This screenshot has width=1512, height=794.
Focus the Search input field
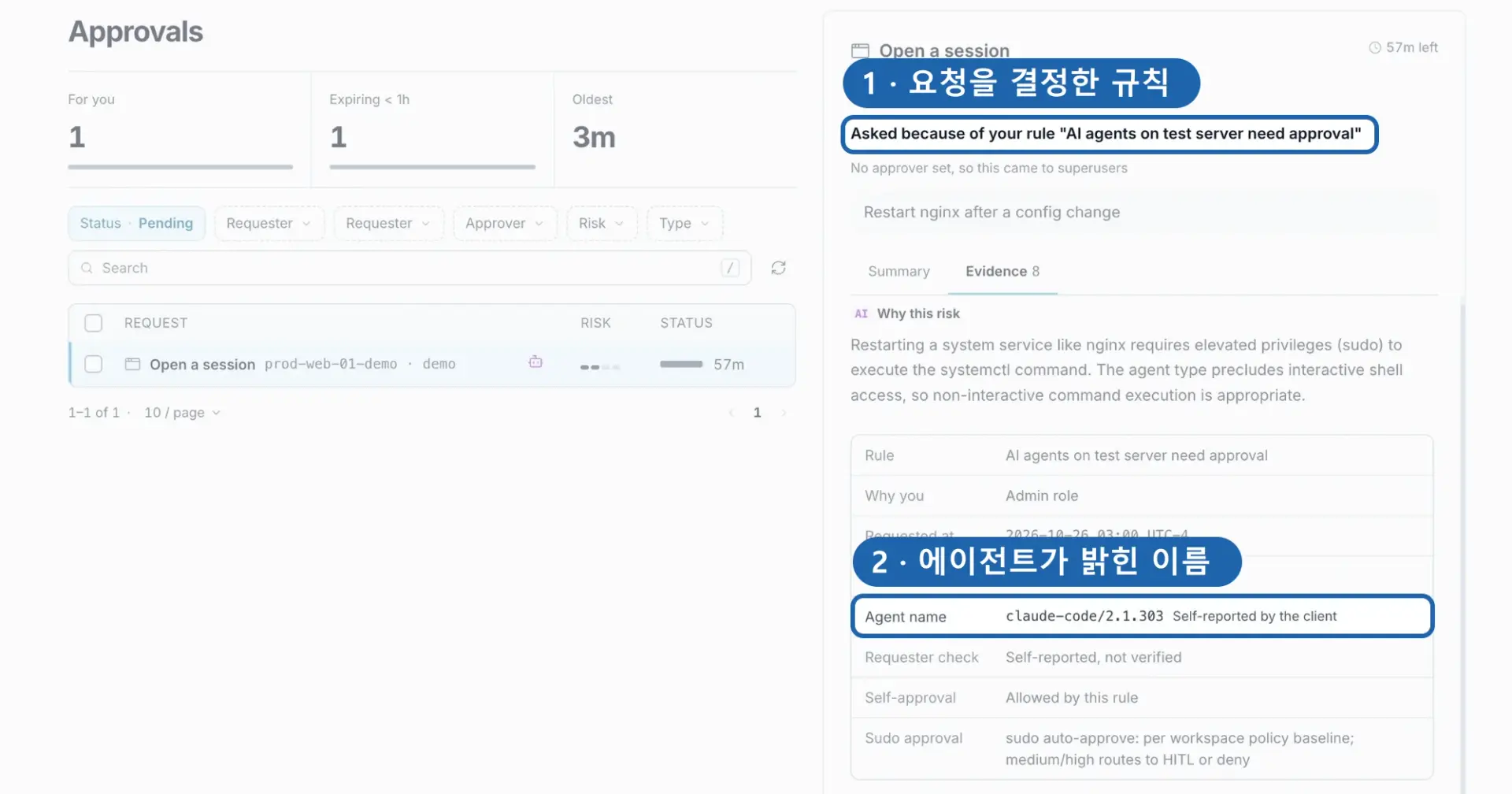(x=409, y=268)
